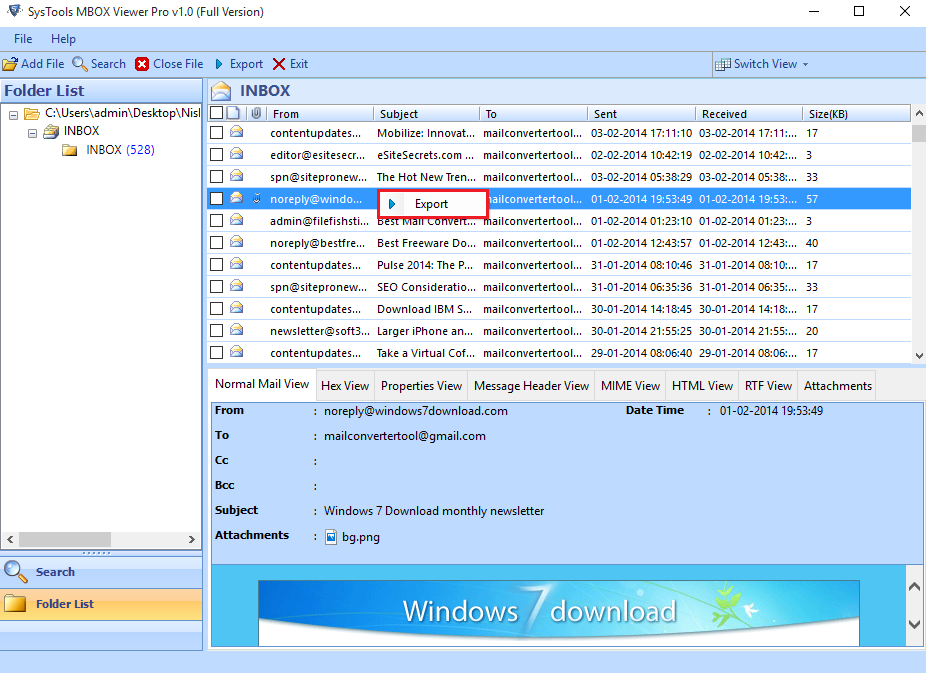Switch to Hex View tab
This screenshot has width=926, height=673.
[x=345, y=386]
